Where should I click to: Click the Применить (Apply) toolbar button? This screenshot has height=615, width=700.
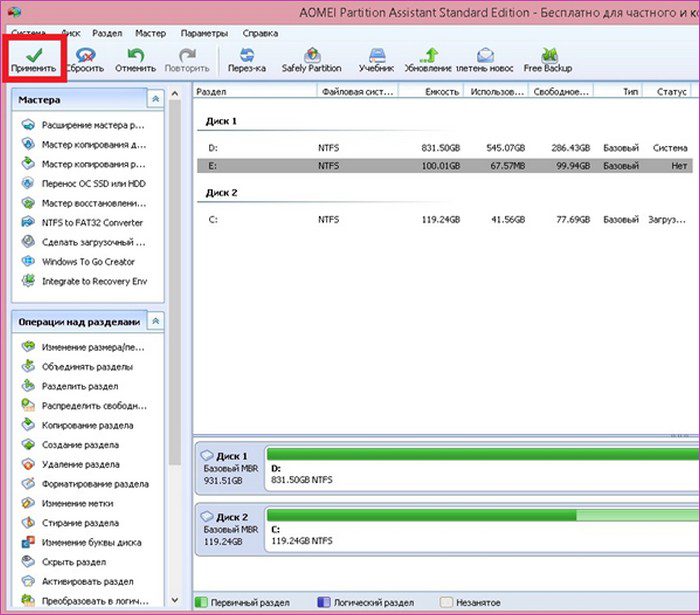click(34, 60)
